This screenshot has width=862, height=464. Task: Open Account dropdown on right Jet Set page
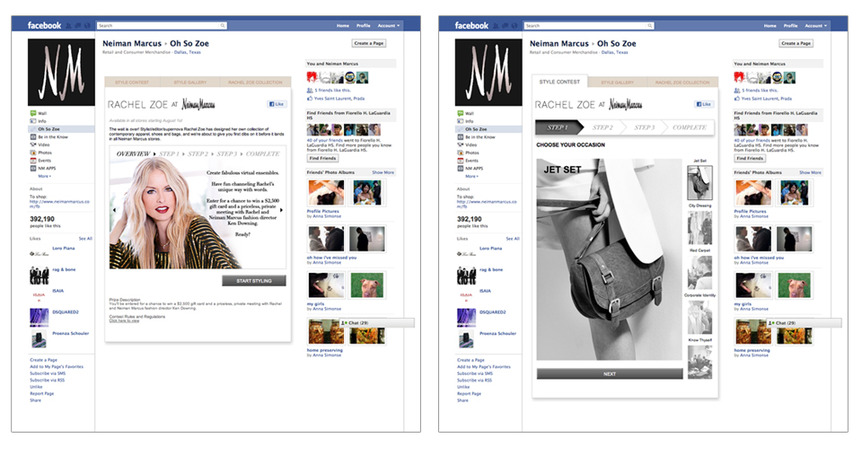coord(815,26)
